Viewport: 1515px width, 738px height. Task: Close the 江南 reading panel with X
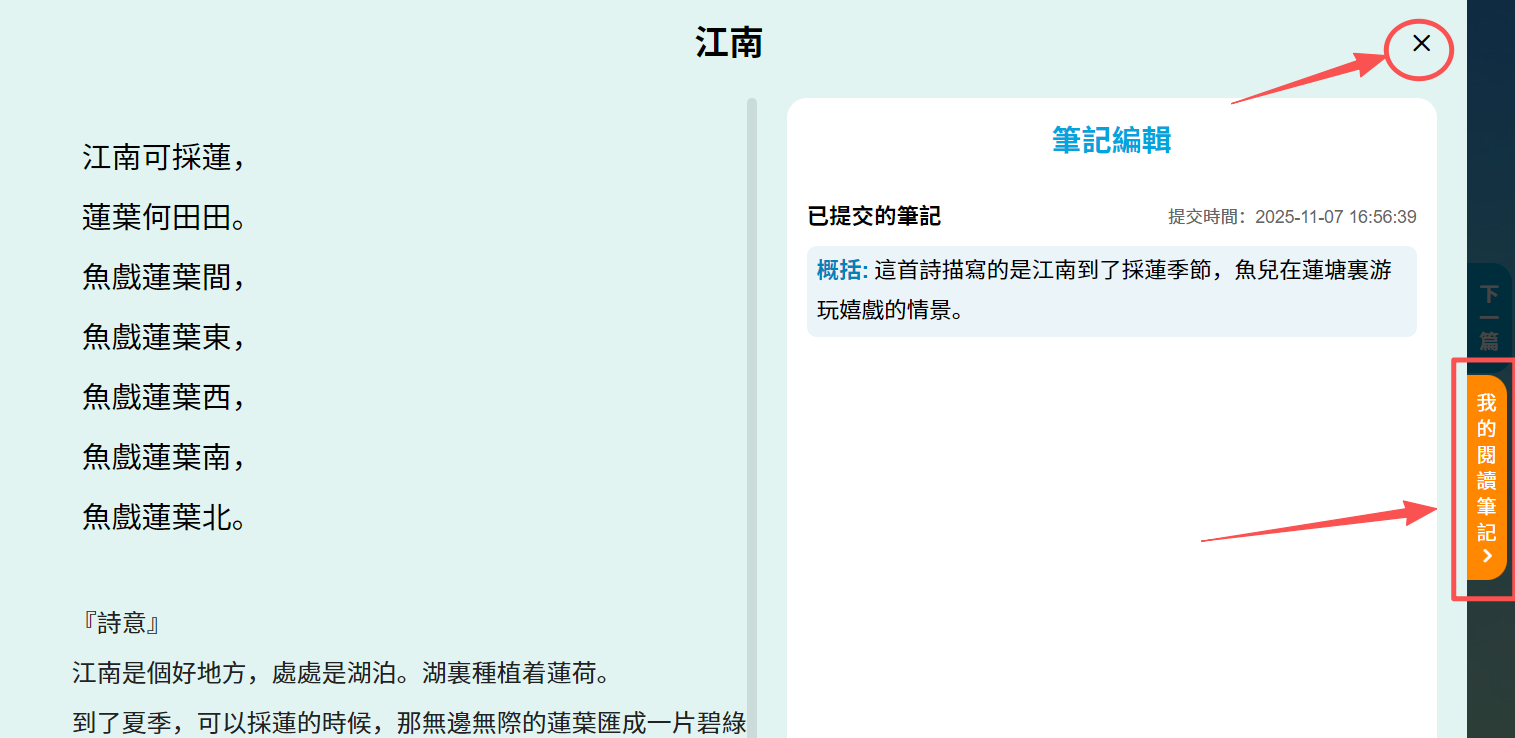[1420, 44]
